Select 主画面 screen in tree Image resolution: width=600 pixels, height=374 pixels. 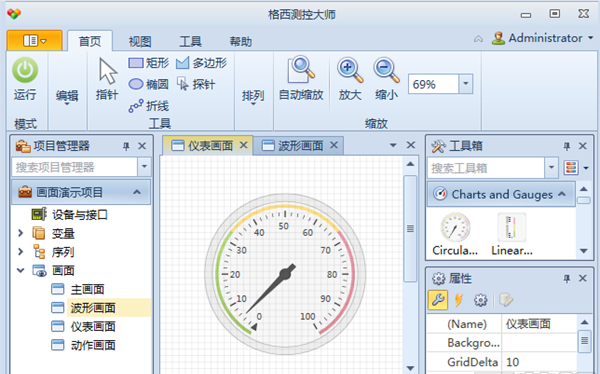coord(87,289)
